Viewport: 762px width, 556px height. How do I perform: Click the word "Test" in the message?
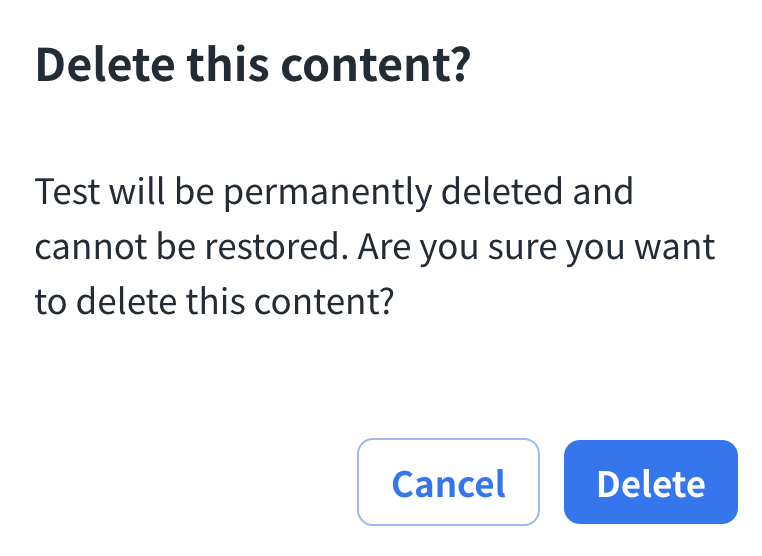pyautogui.click(x=66, y=190)
